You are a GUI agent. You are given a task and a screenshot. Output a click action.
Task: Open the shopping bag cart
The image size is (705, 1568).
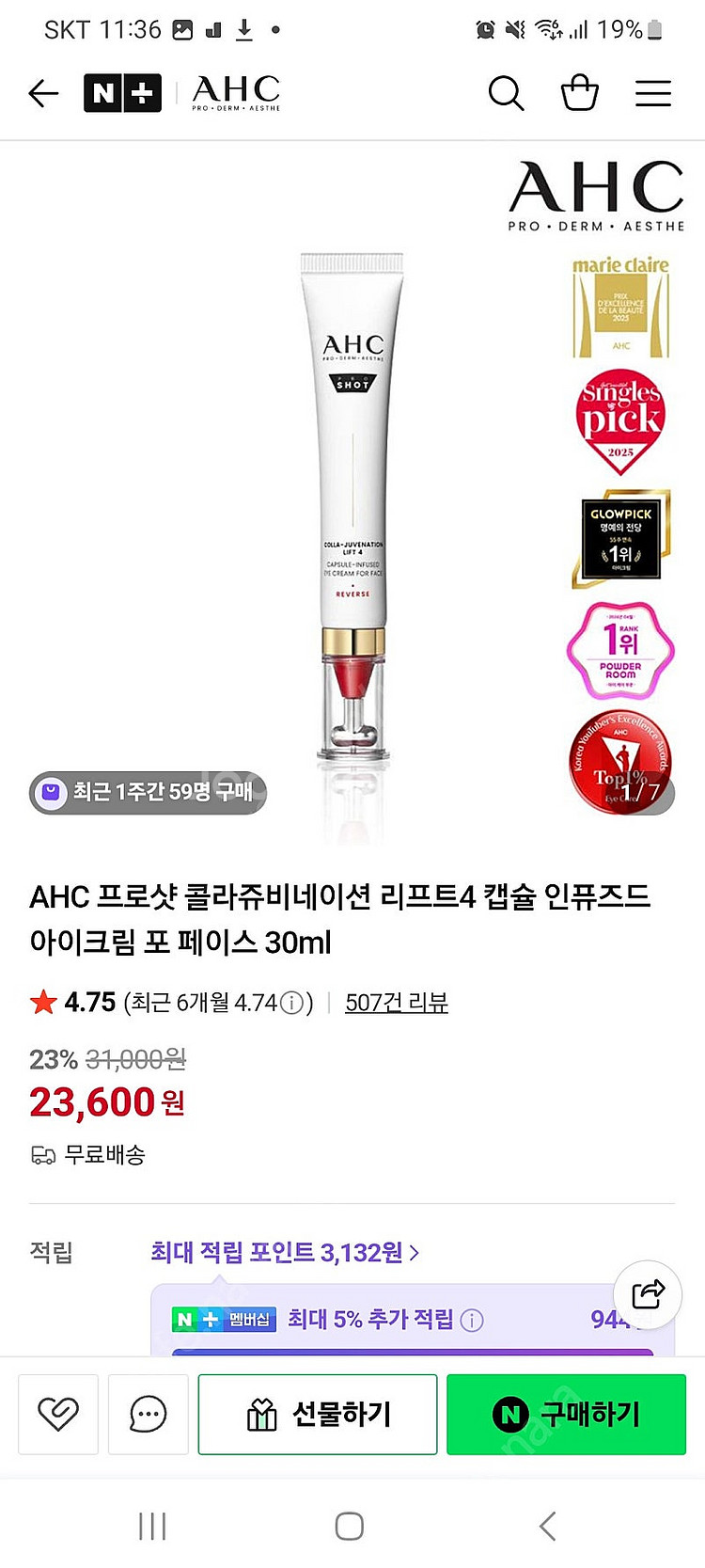click(580, 92)
